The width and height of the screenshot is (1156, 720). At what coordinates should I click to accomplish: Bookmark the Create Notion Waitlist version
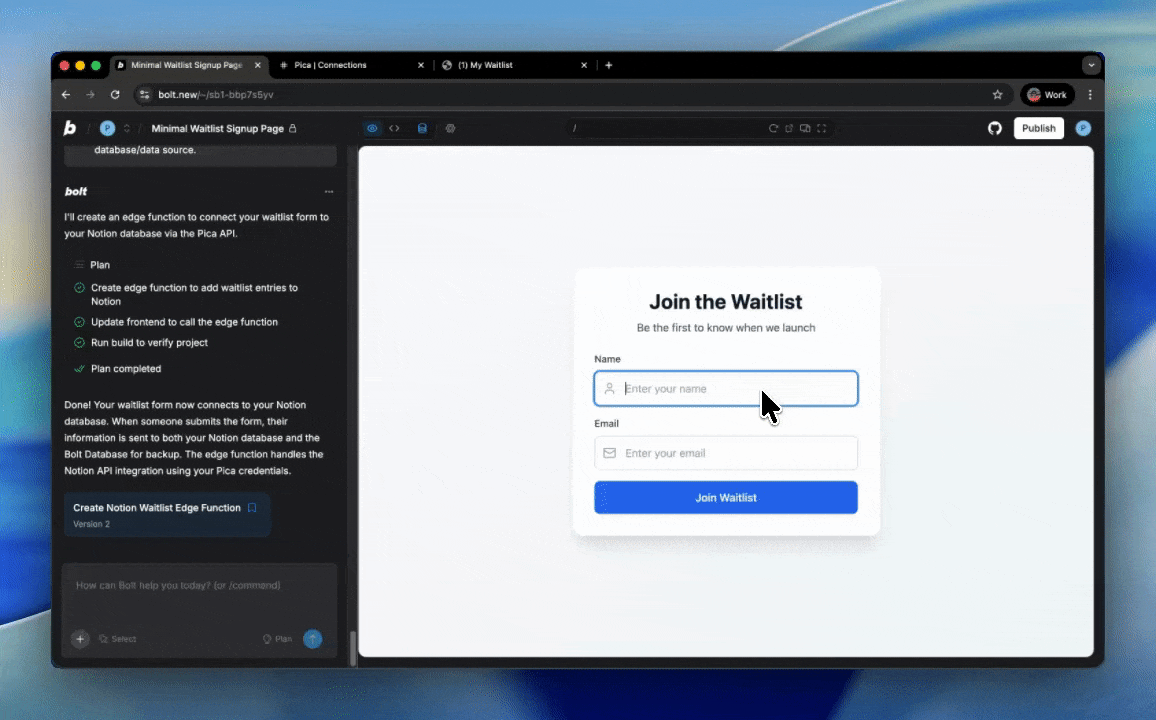point(252,508)
